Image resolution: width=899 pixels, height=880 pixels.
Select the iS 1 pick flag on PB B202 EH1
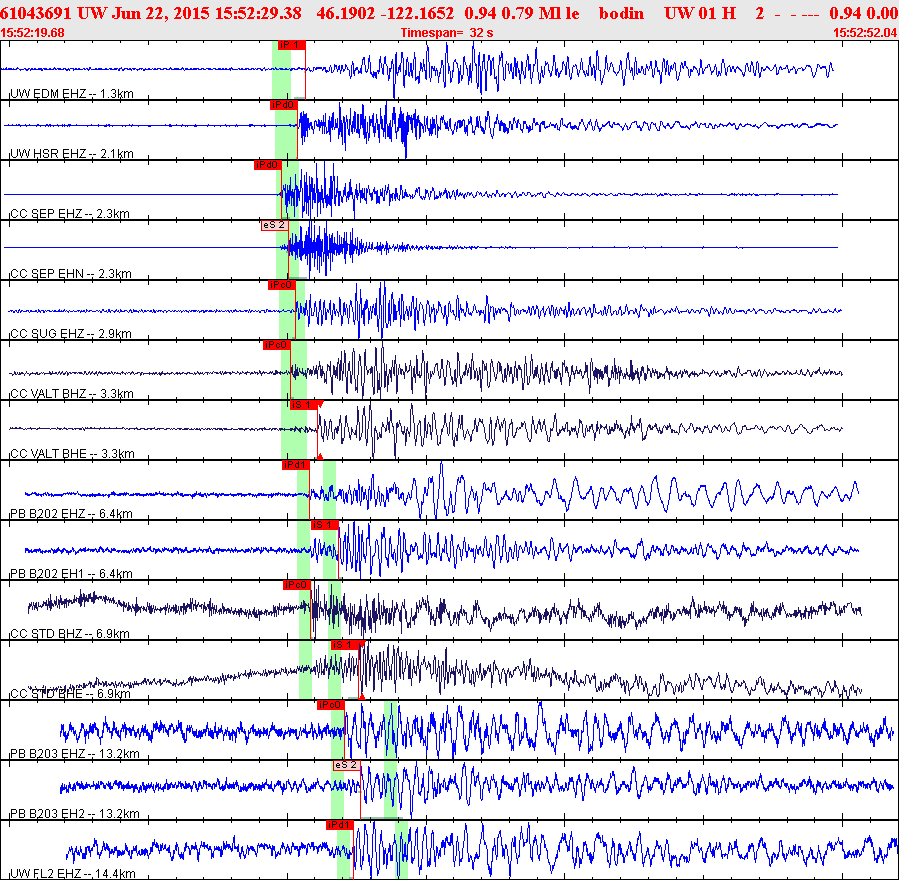[325, 525]
